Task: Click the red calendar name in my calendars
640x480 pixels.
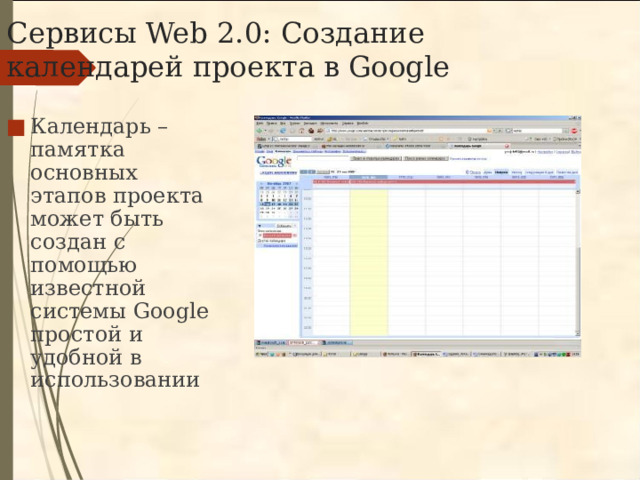Action: (x=278, y=236)
